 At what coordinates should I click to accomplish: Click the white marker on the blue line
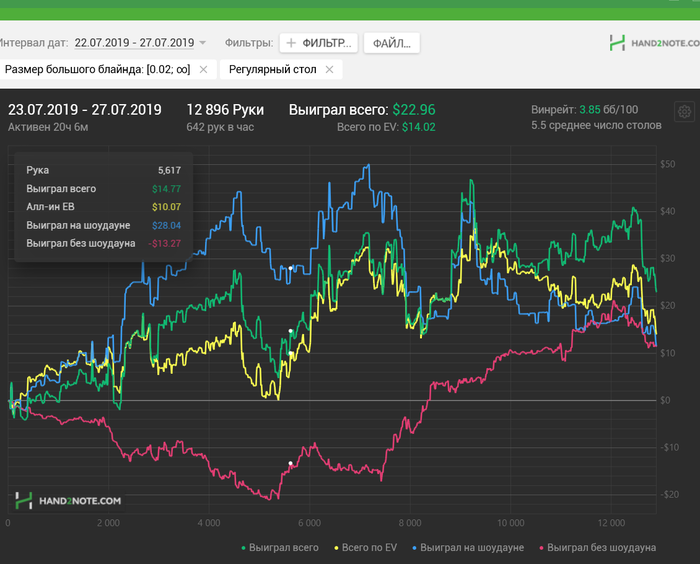[291, 268]
